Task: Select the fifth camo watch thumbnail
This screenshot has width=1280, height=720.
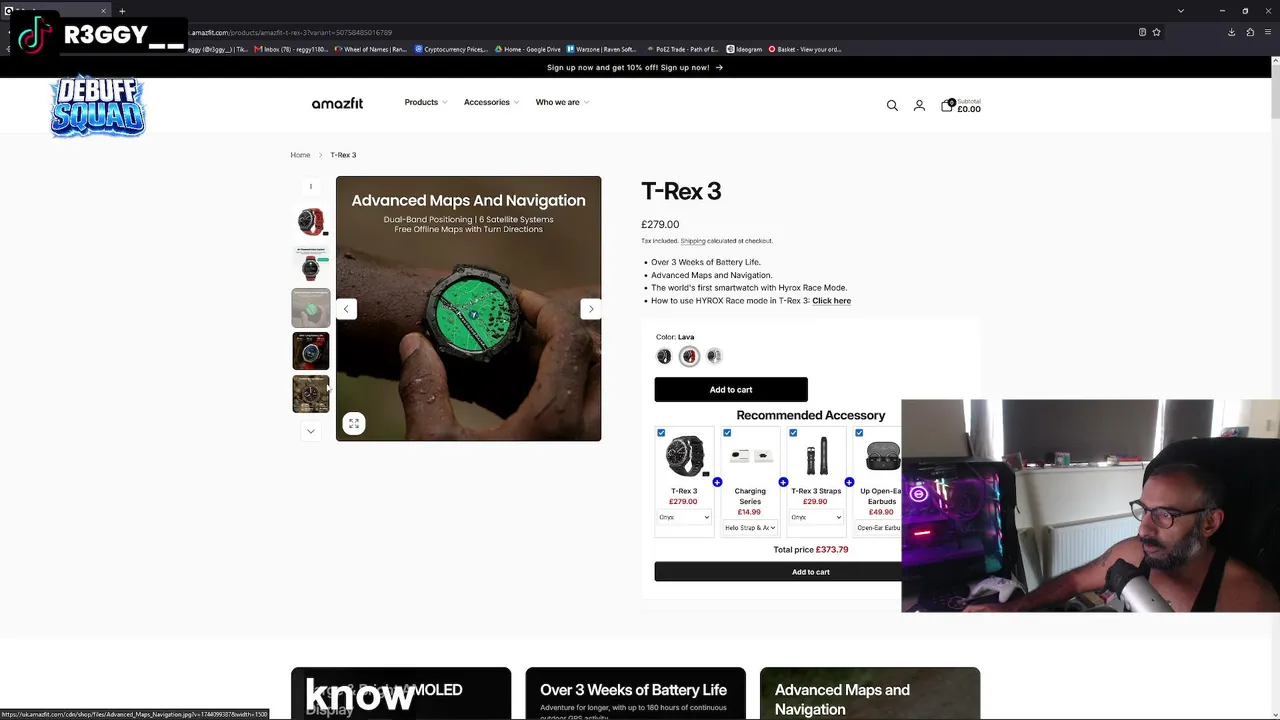Action: [311, 394]
